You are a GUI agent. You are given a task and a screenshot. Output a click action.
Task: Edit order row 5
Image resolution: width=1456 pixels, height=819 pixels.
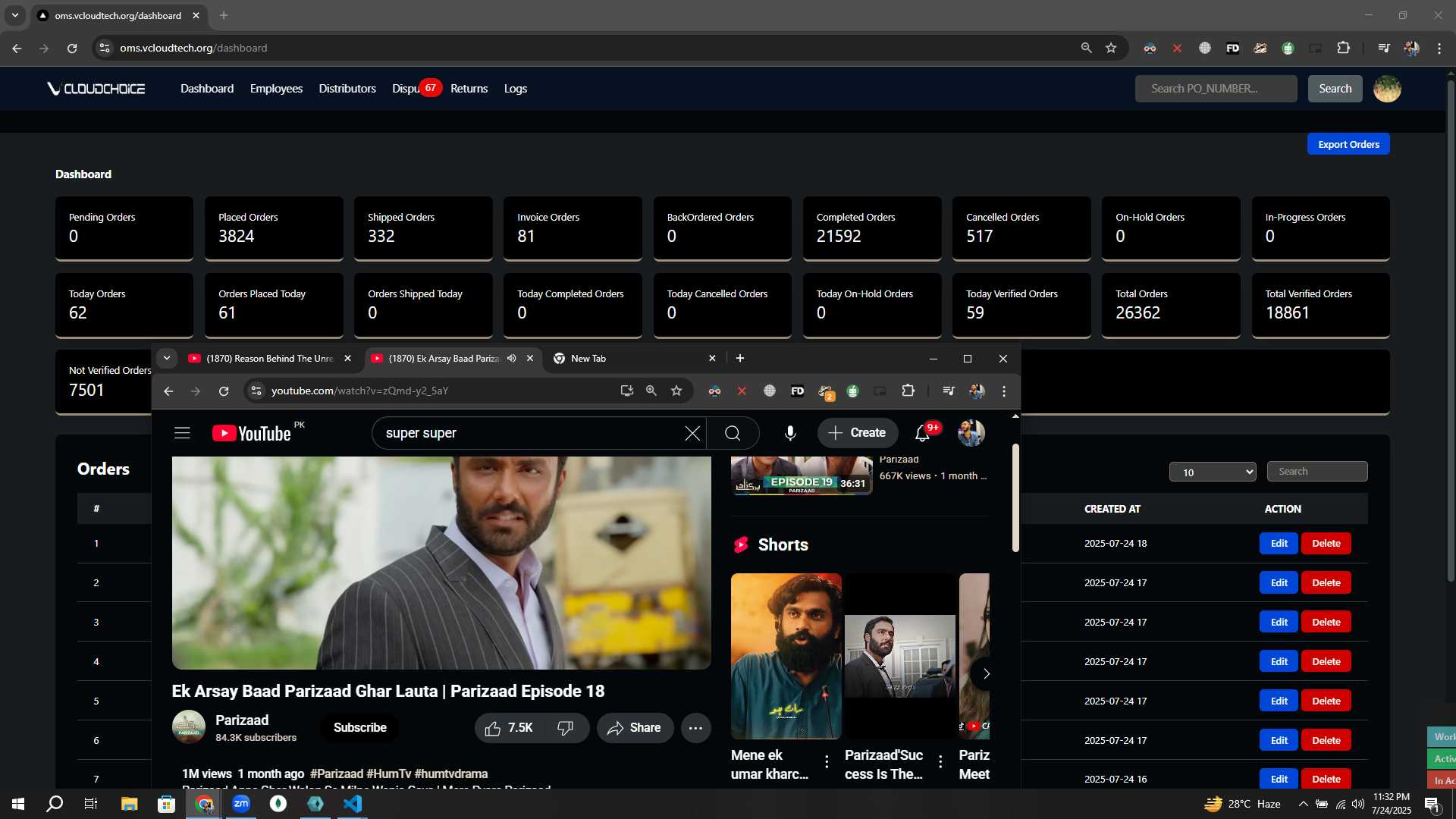1279,701
